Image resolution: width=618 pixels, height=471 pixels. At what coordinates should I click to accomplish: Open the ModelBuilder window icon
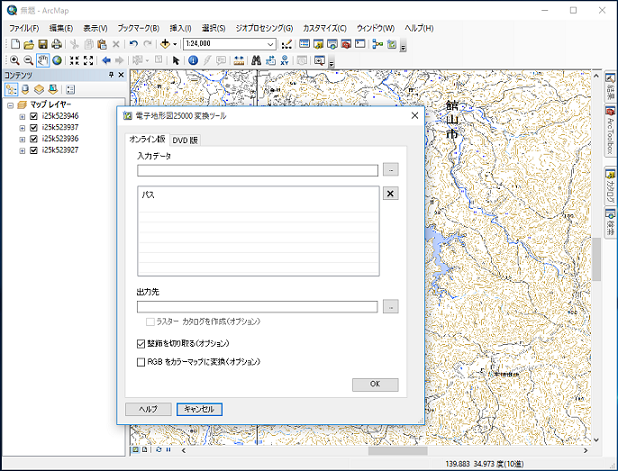(378, 44)
